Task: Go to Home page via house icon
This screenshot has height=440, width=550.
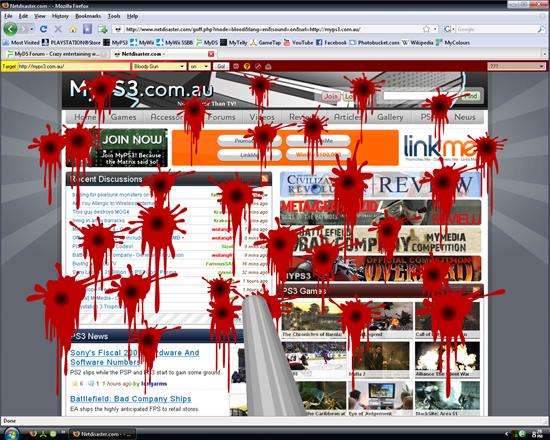Action: (x=73, y=29)
